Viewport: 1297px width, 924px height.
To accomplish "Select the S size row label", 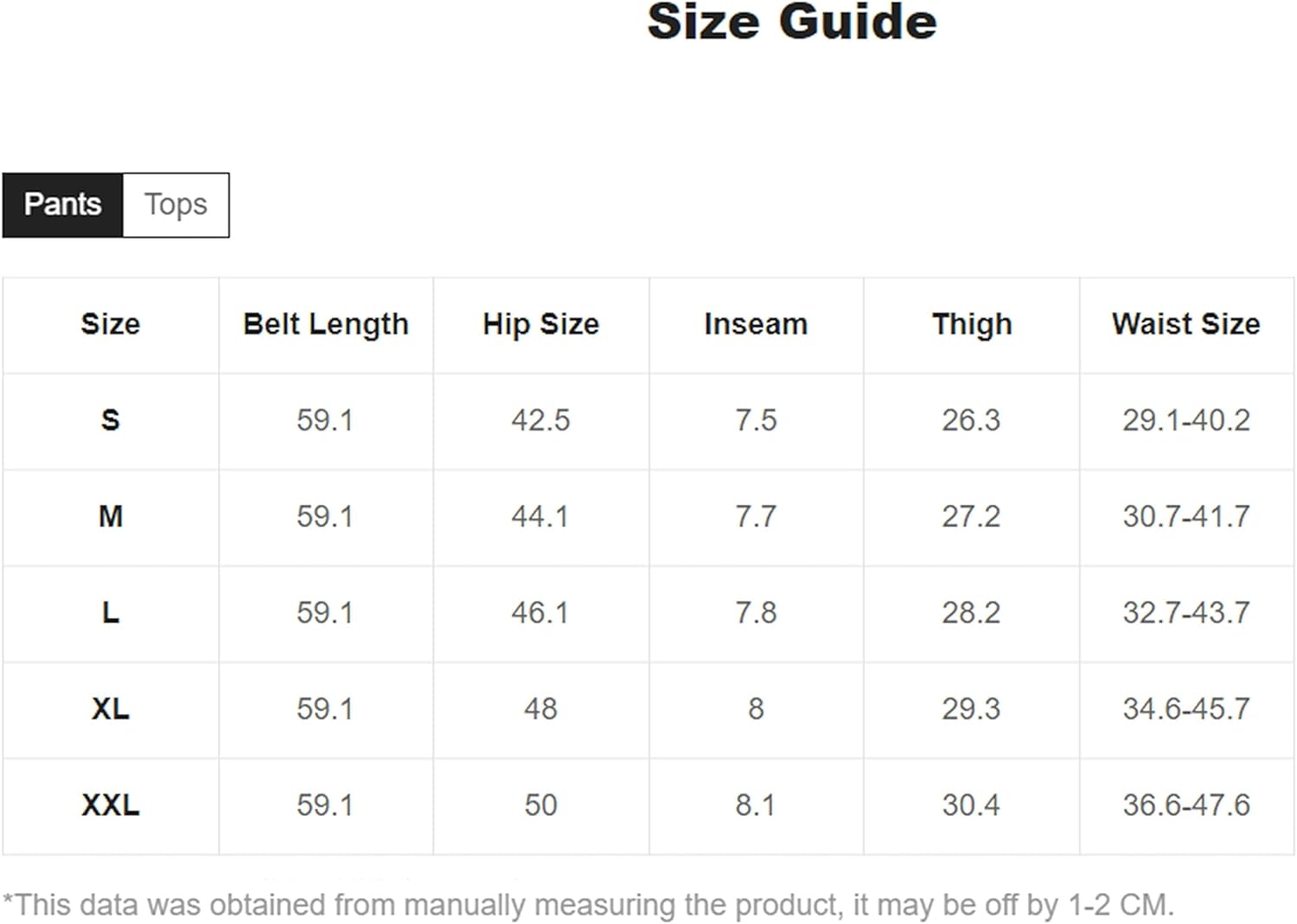I will [x=111, y=420].
